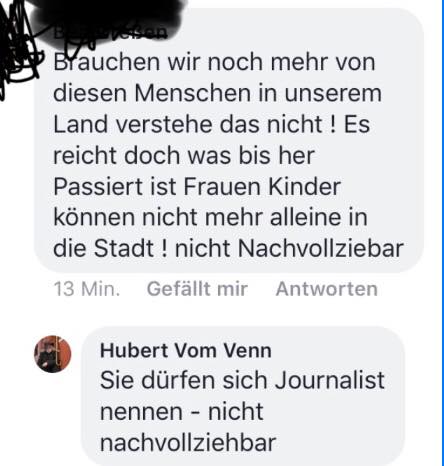Click the text 'Sie dürfen sich Journalist'

pyautogui.click(x=242, y=380)
